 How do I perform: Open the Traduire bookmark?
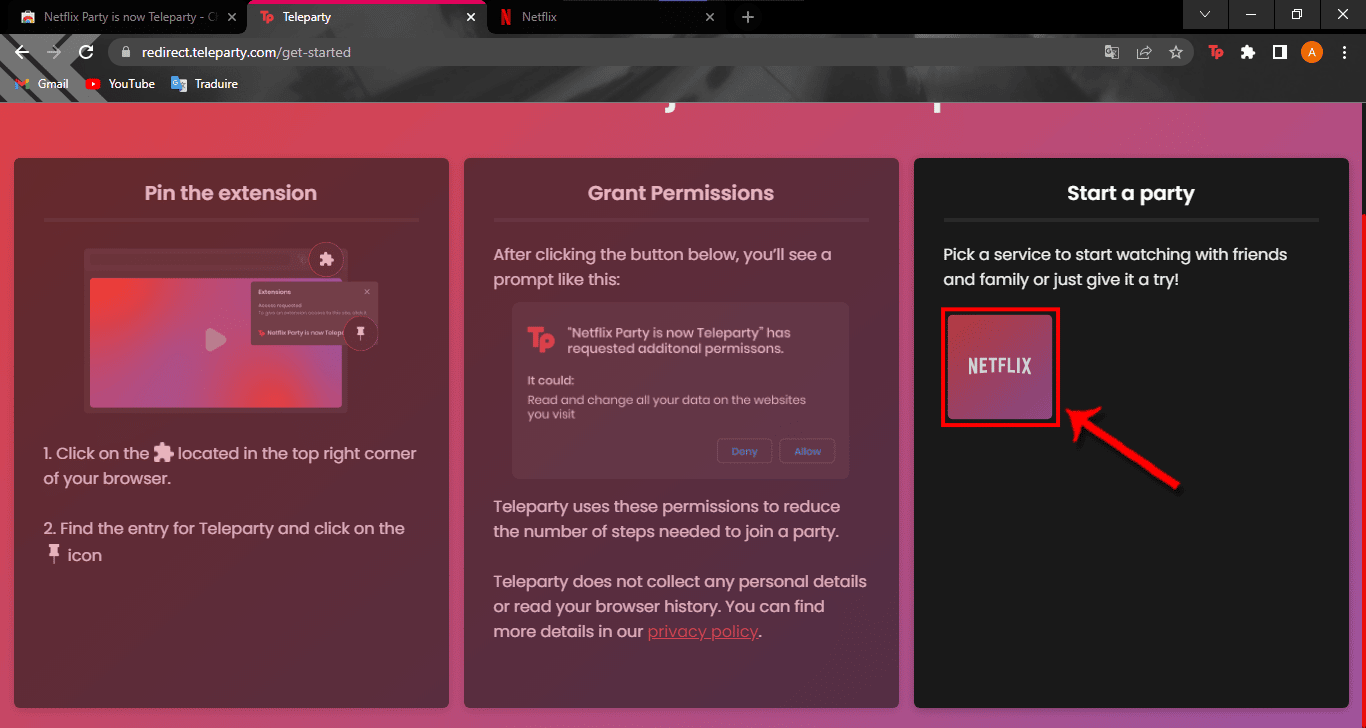pos(205,84)
